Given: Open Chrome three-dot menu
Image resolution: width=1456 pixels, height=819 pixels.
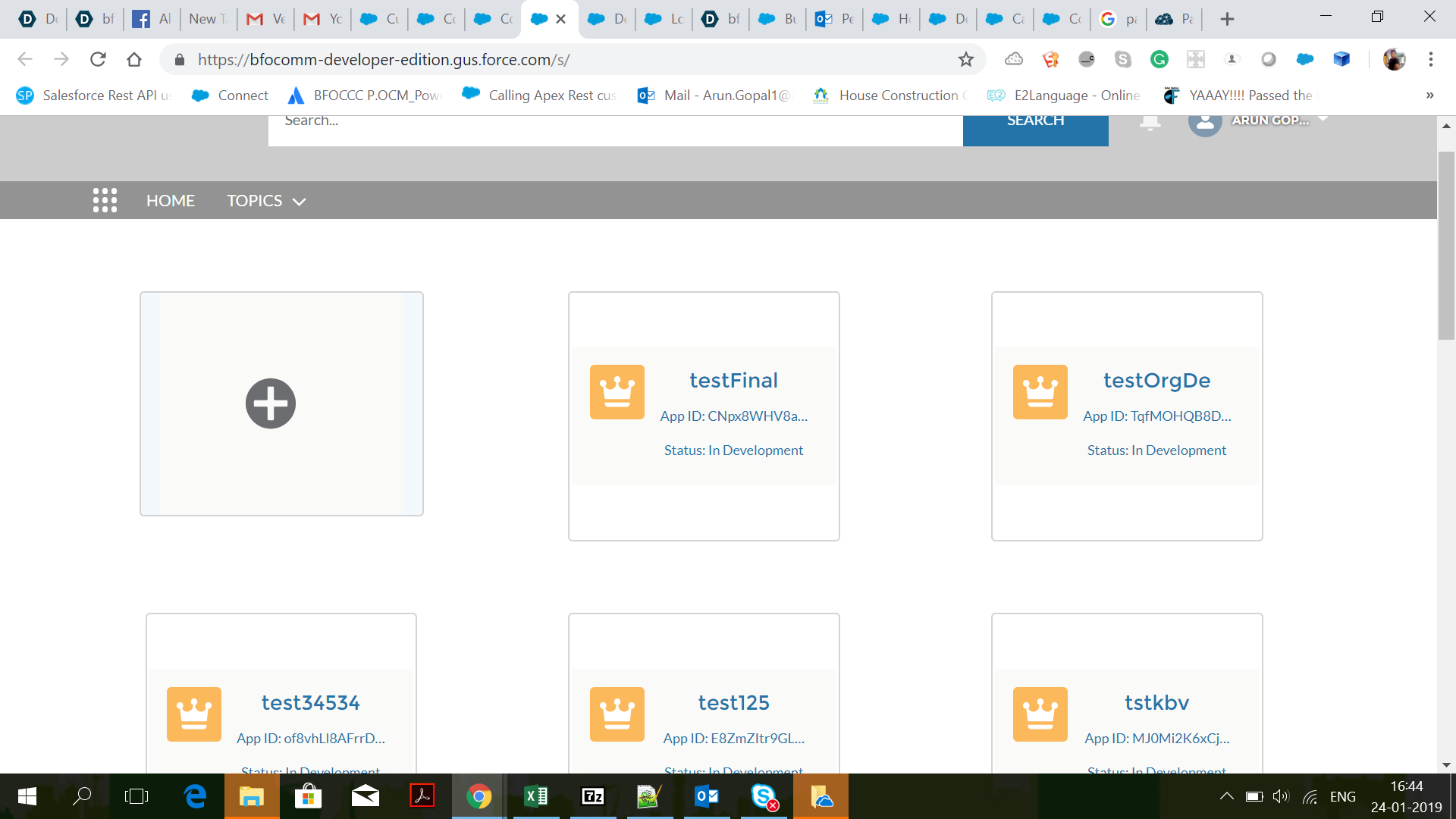Looking at the screenshot, I should [1430, 59].
